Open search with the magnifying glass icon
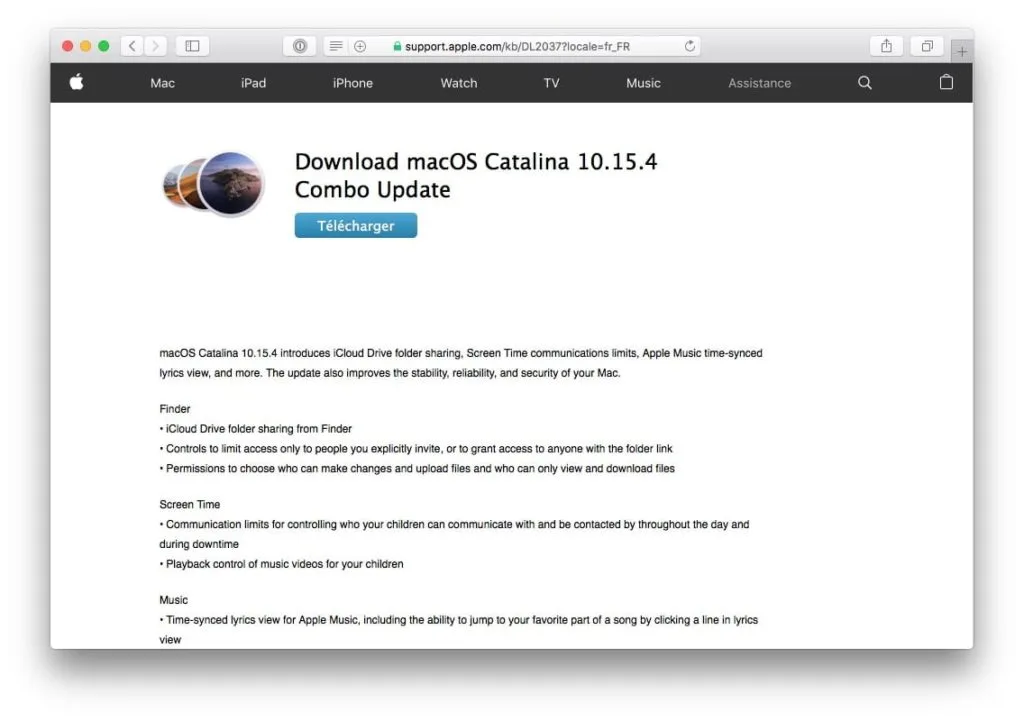Image resolution: width=1024 pixels, height=721 pixels. pos(865,82)
